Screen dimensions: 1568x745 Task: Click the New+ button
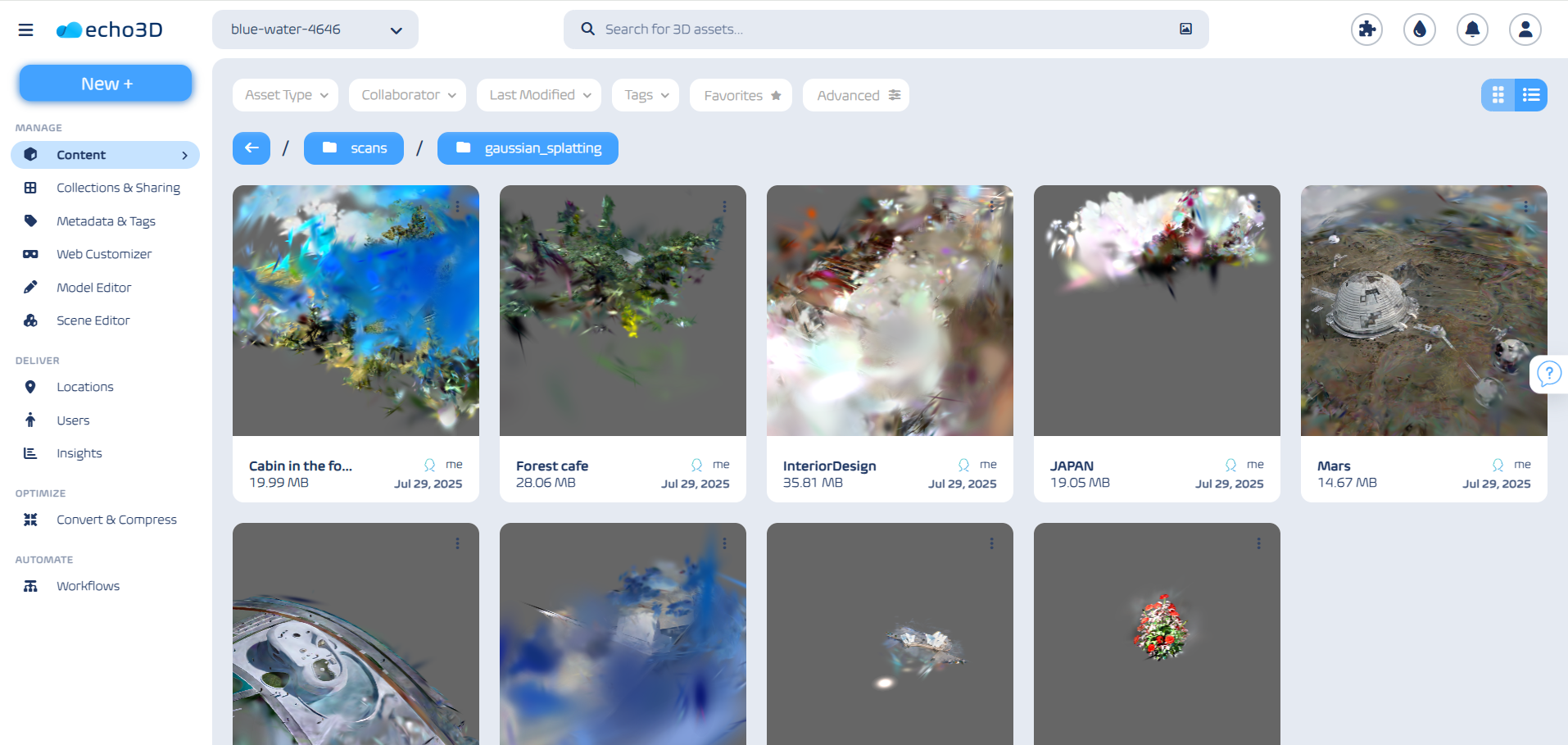[x=105, y=83]
